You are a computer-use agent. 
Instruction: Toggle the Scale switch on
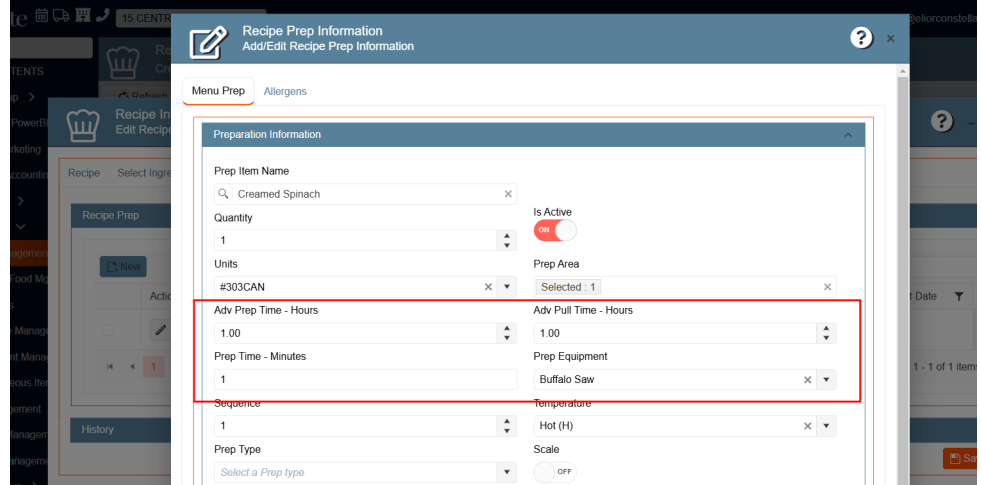[554, 472]
